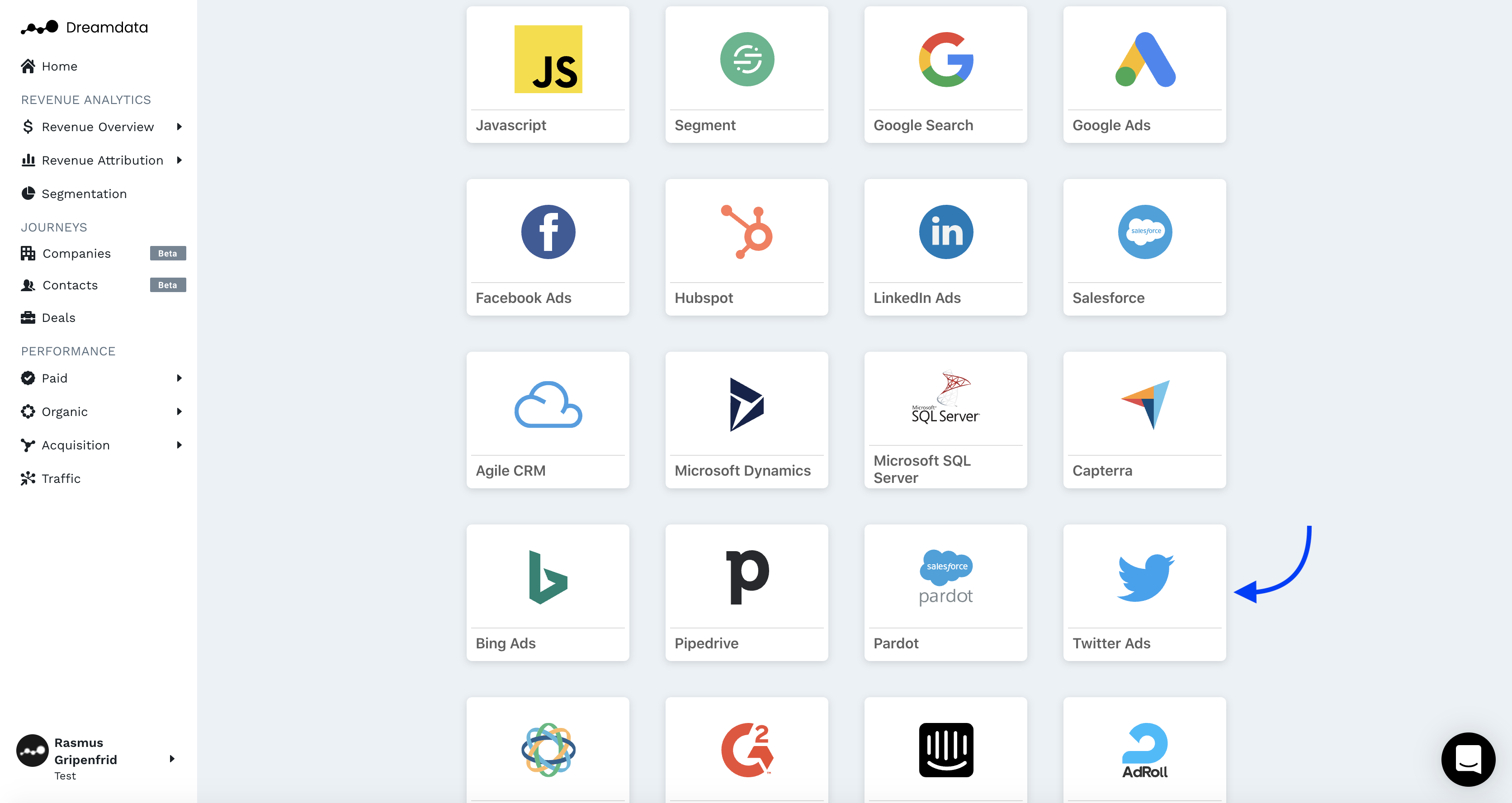
Task: Click the Dreamdata logo
Action: coord(84,27)
